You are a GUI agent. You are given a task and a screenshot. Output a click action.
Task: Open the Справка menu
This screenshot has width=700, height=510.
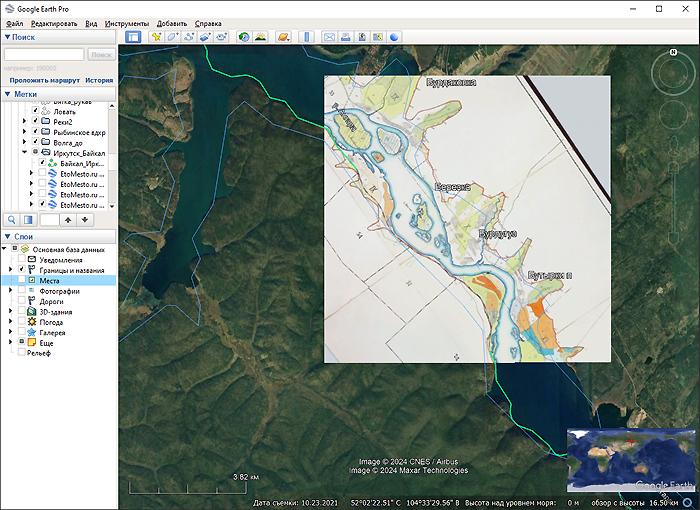pyautogui.click(x=208, y=24)
